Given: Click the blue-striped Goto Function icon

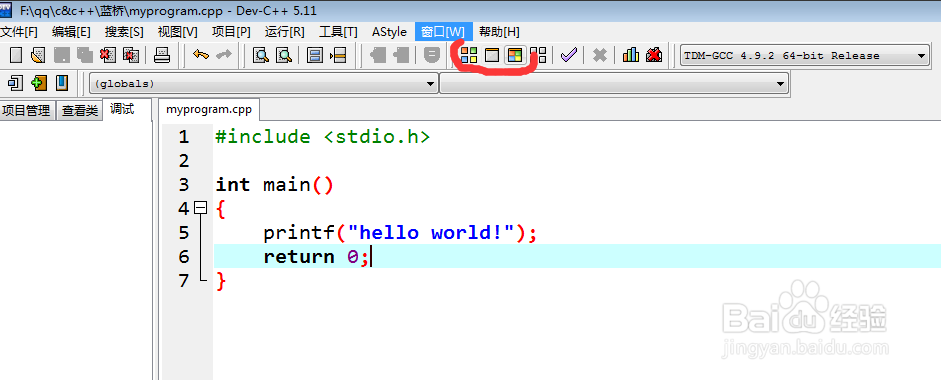Looking at the screenshot, I should click(x=314, y=56).
